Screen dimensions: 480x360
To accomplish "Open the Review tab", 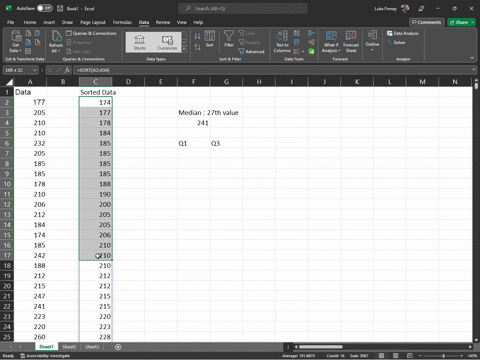I will (163, 22).
